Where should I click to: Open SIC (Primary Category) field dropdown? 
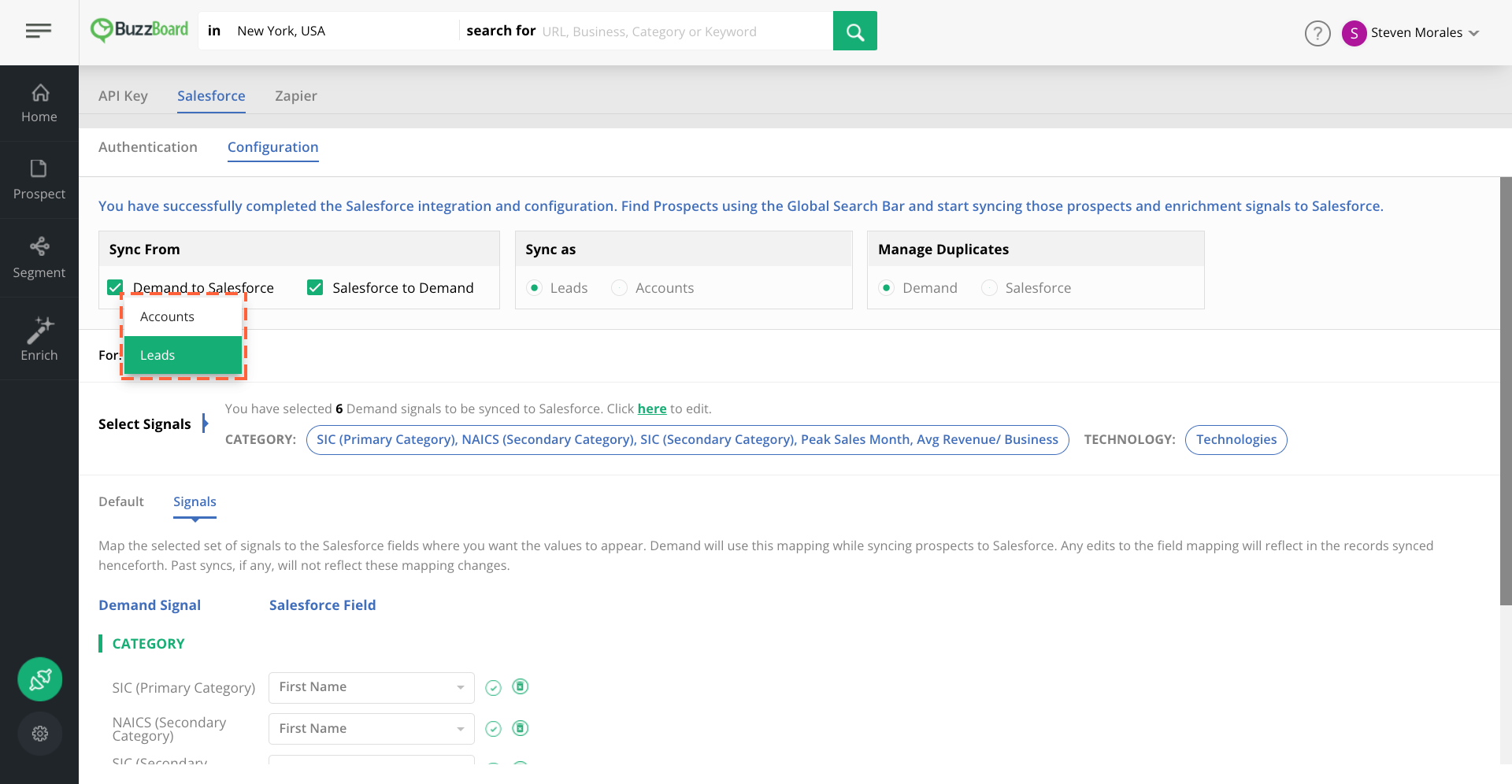point(372,687)
